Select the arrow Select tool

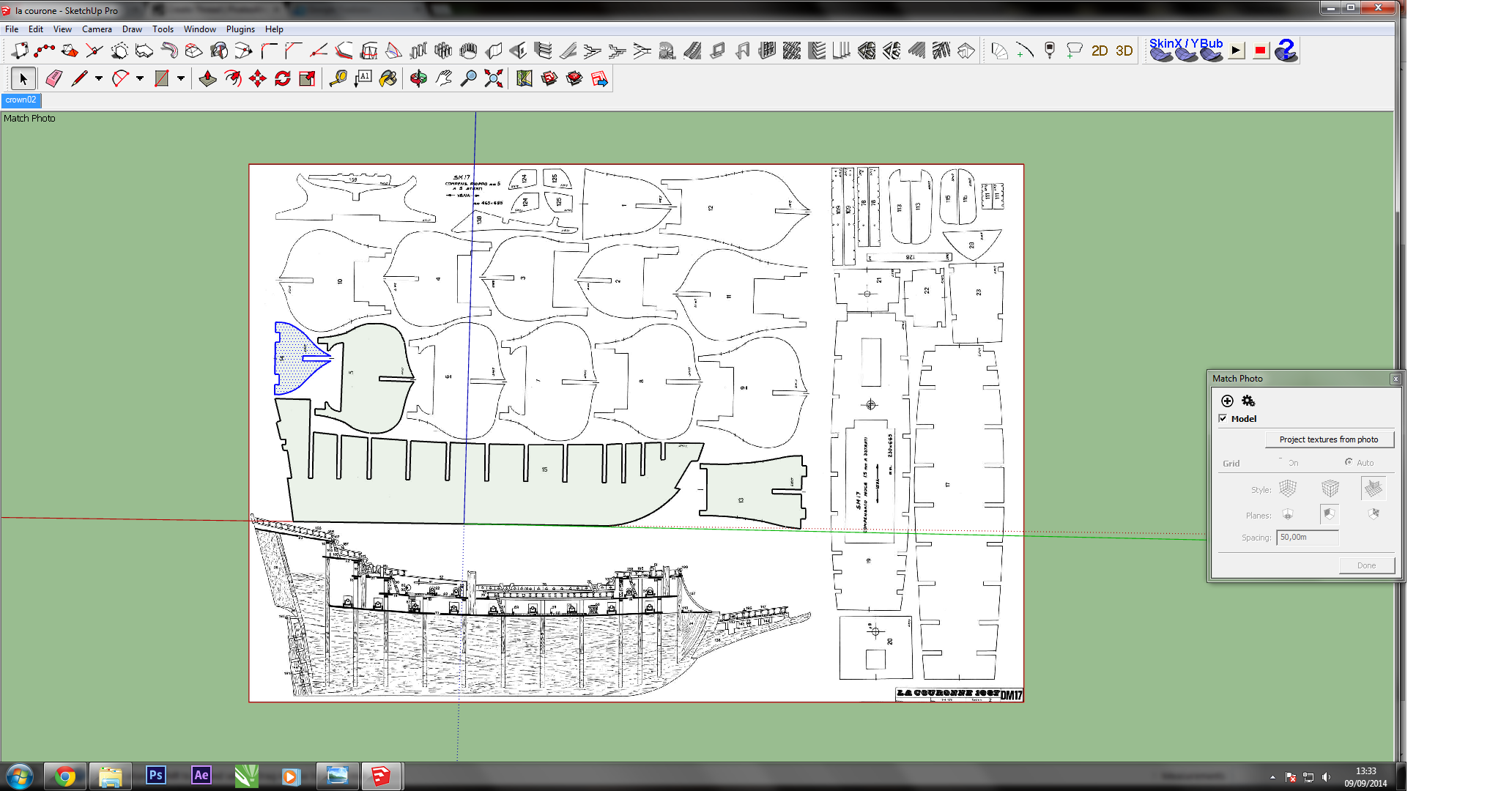23,78
